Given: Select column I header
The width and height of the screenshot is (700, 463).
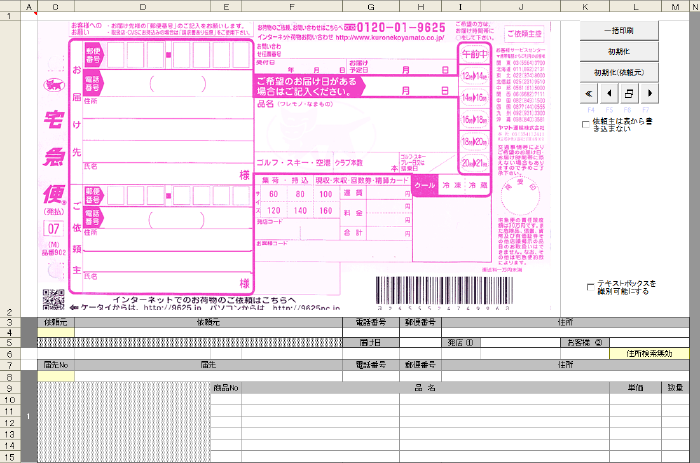Looking at the screenshot, I should click(461, 6).
